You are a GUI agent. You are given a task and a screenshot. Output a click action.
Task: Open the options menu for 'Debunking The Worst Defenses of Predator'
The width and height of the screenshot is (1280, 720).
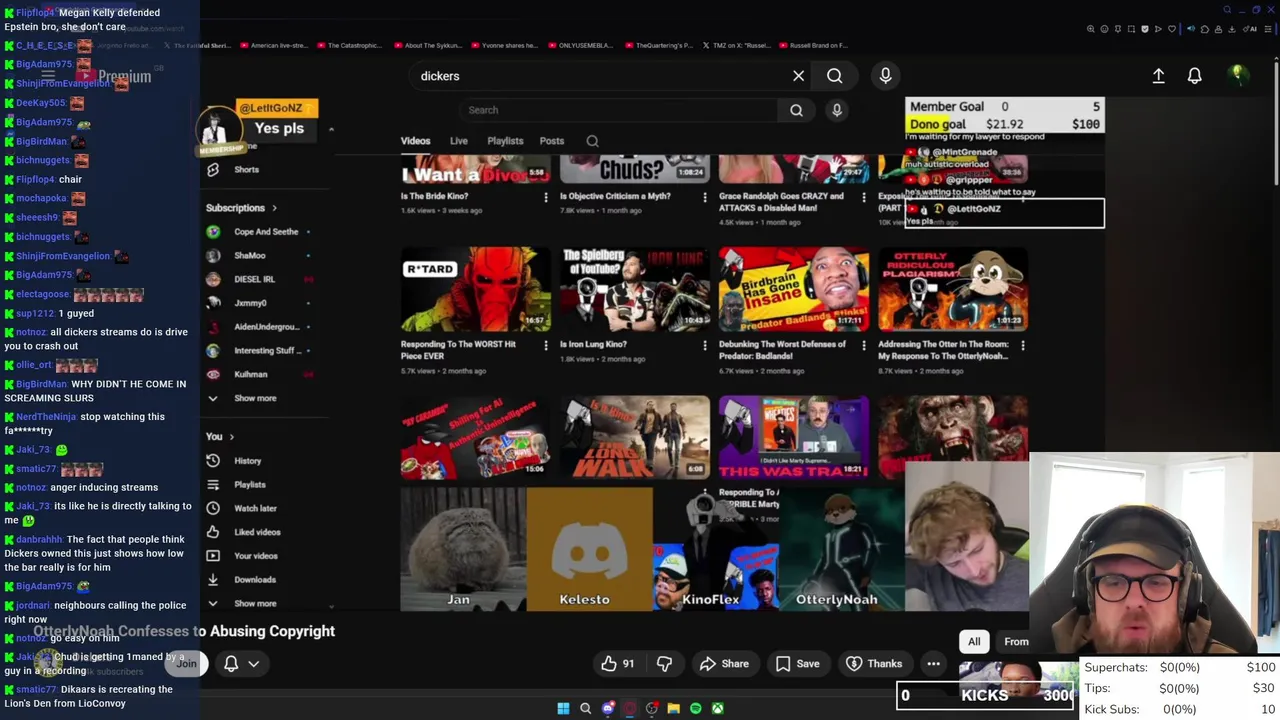(864, 345)
